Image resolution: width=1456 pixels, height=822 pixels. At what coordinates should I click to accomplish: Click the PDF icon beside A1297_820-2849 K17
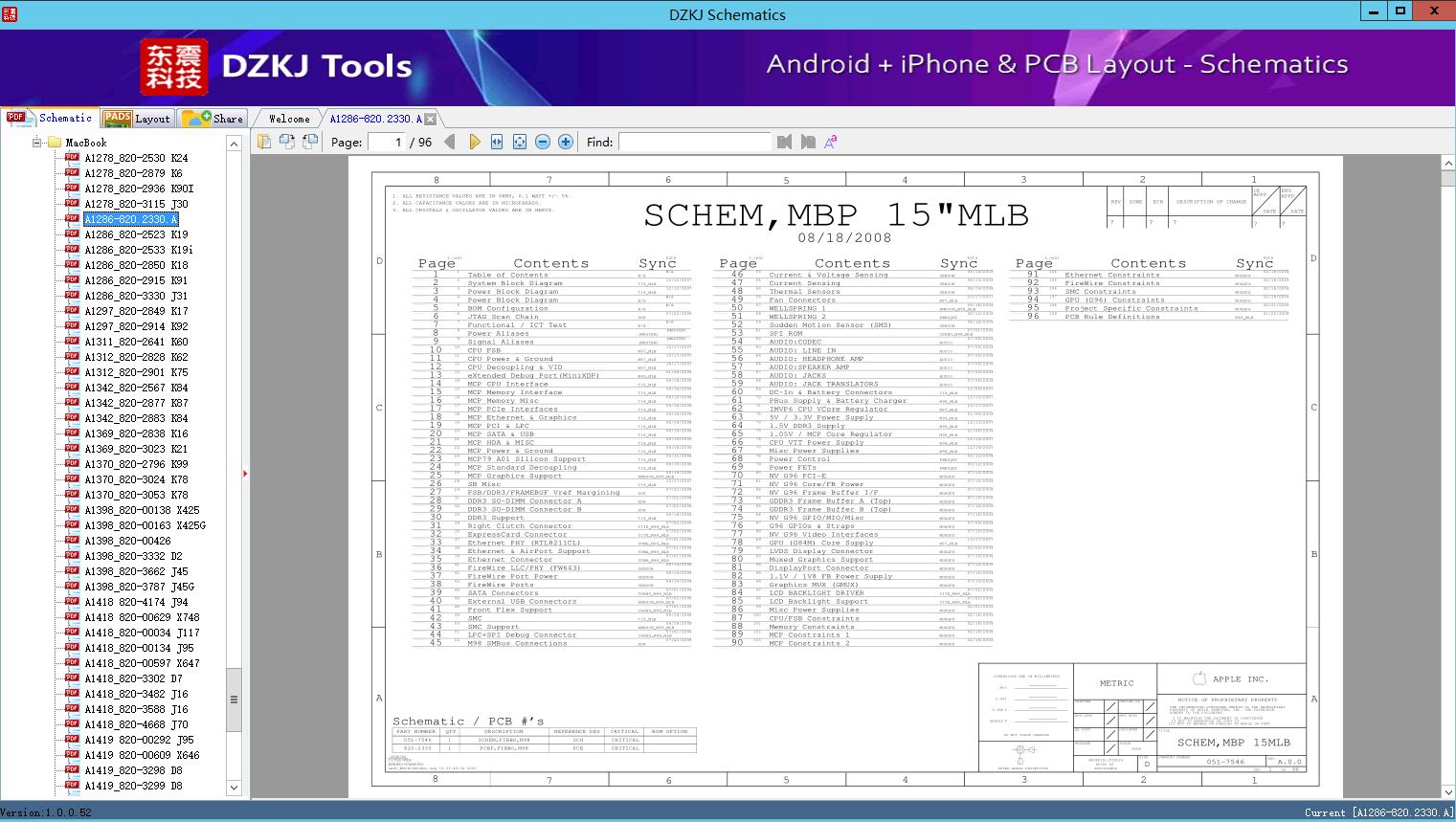72,311
